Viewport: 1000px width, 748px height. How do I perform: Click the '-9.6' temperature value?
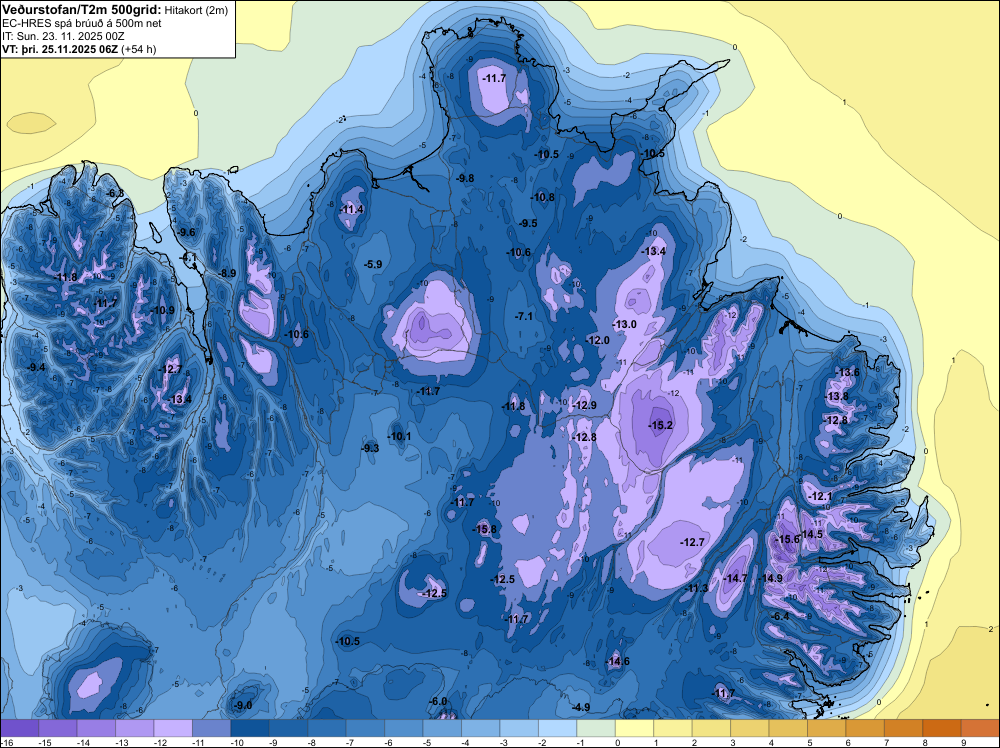coord(186,233)
